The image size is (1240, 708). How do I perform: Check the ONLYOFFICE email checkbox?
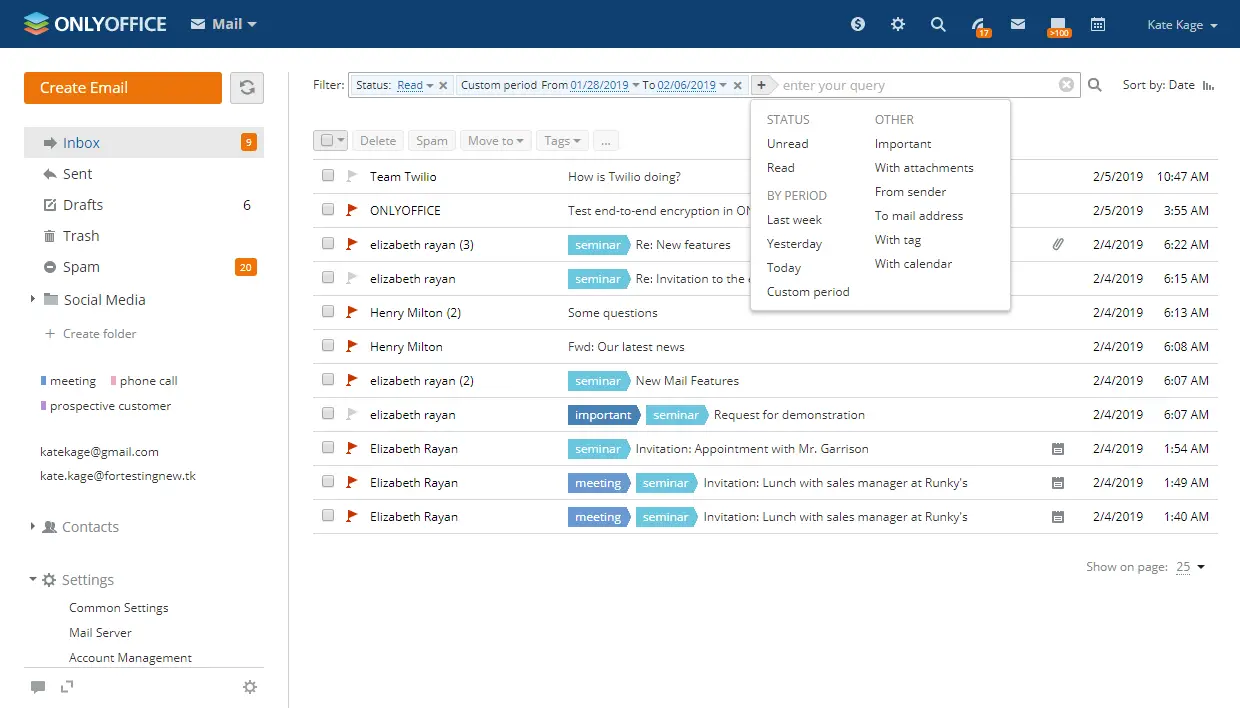327,210
